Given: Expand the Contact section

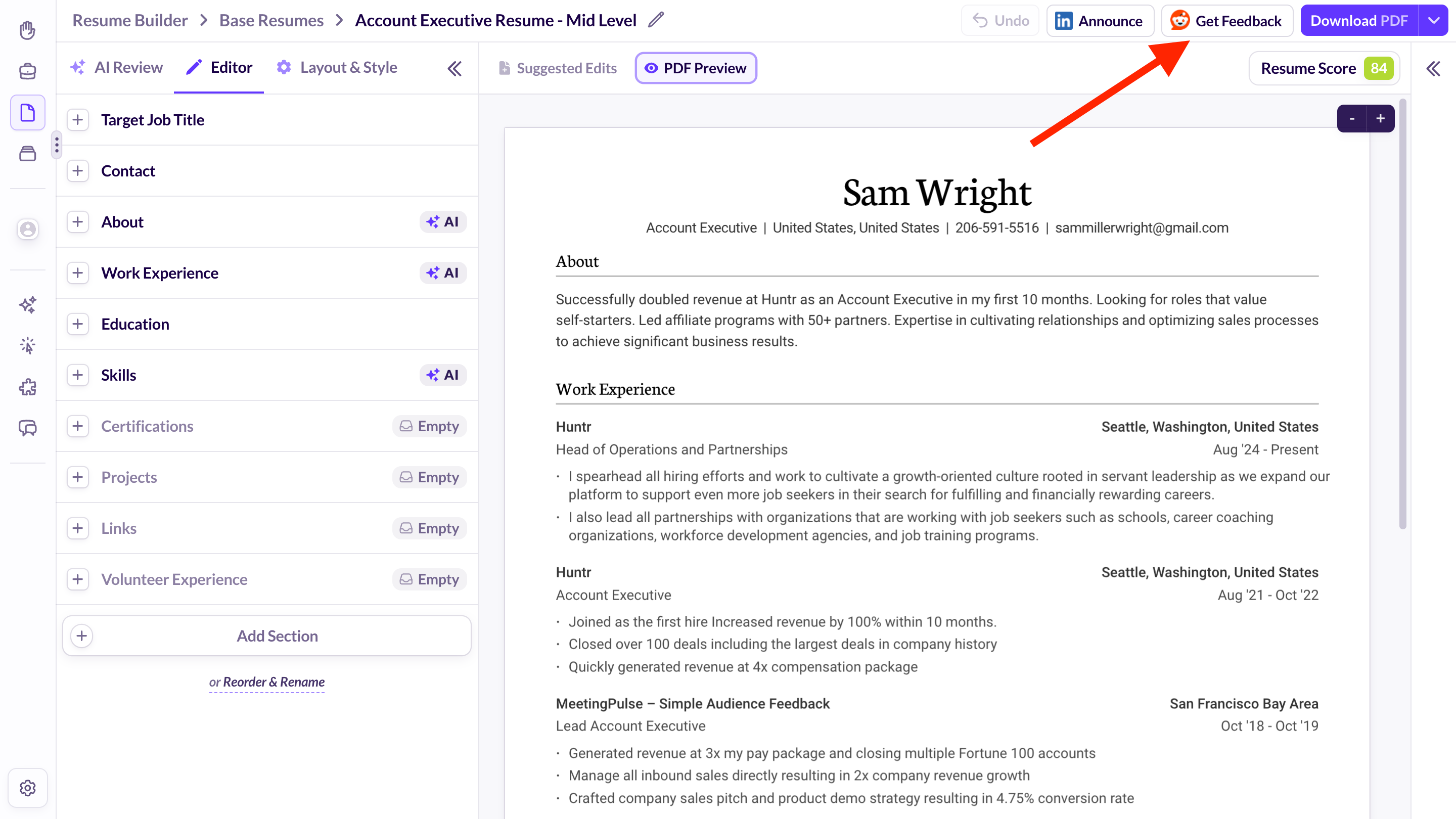Looking at the screenshot, I should point(78,171).
